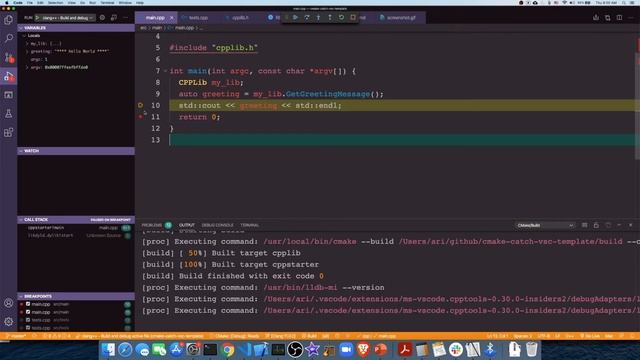Image resolution: width=640 pixels, height=360 pixels.
Task: Maximize the bottom panel
Action: 619,225
